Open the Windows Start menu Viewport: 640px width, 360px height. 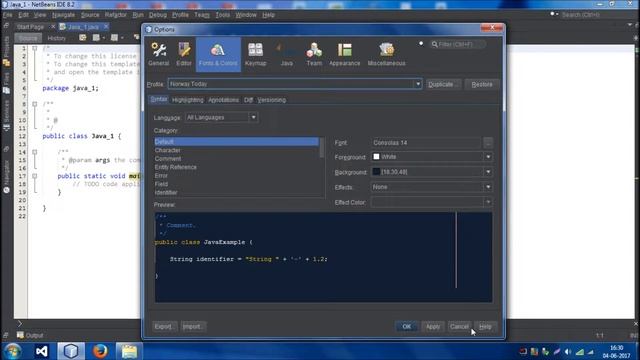click(13, 351)
